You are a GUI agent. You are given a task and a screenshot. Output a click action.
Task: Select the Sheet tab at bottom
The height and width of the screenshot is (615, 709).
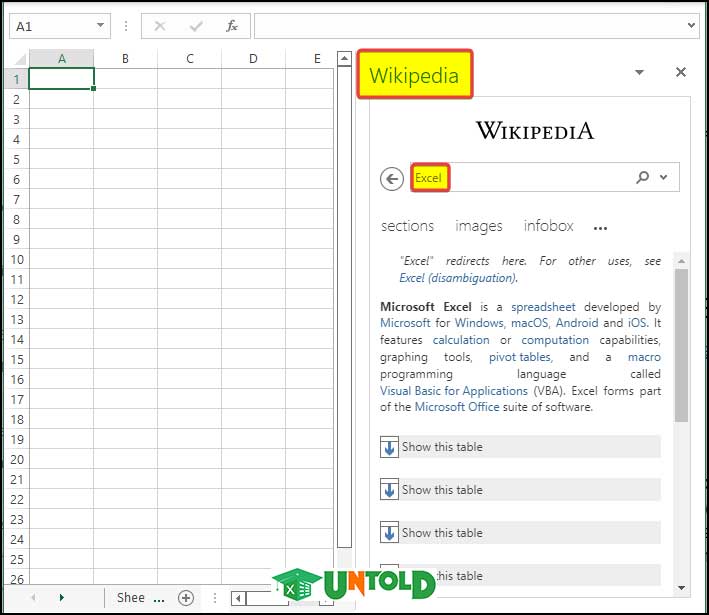click(130, 597)
